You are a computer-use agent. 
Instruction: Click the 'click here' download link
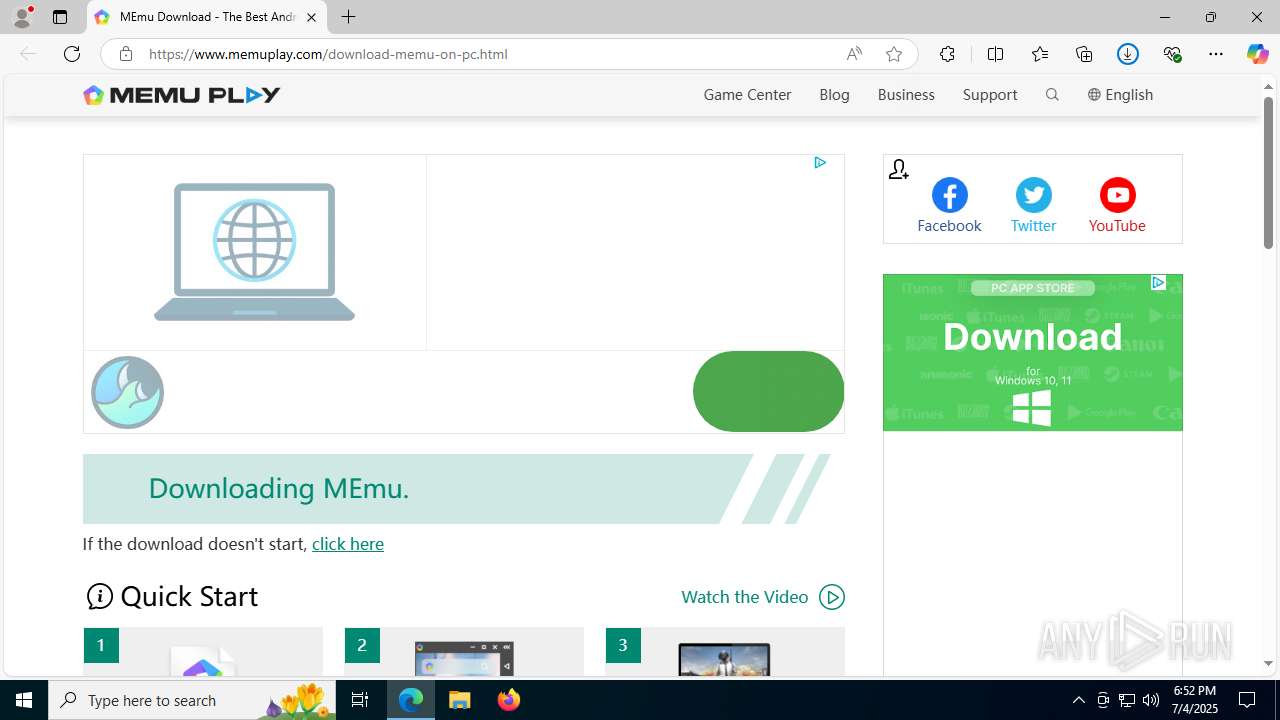click(348, 544)
